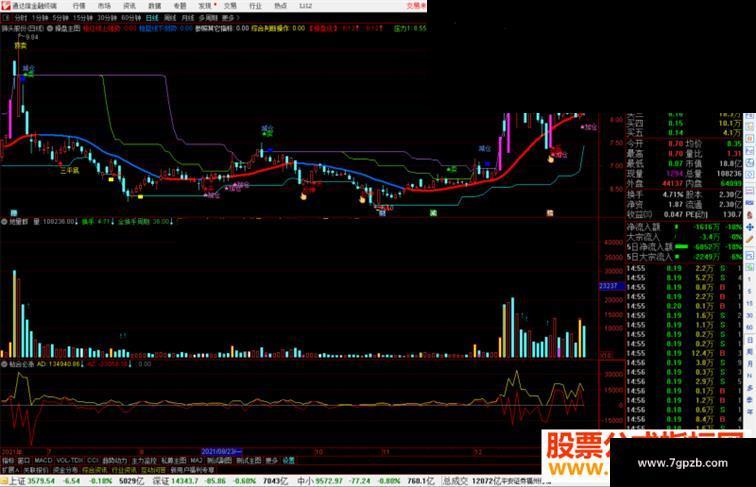Viewport: 756px width, 487px height.
Task: Open the 资讯 menu
Action: tap(129, 6)
